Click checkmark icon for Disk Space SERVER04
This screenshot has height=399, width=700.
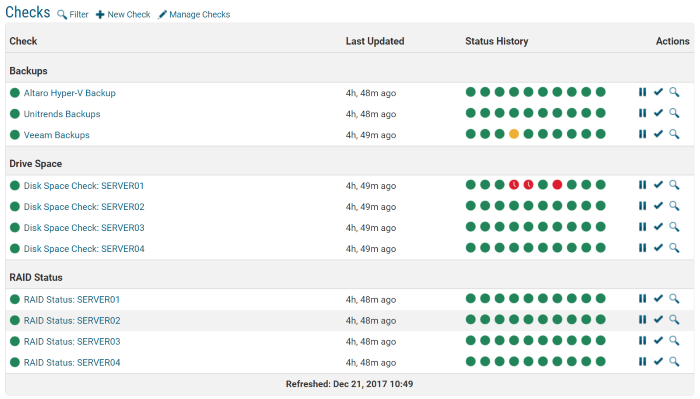[658, 248]
